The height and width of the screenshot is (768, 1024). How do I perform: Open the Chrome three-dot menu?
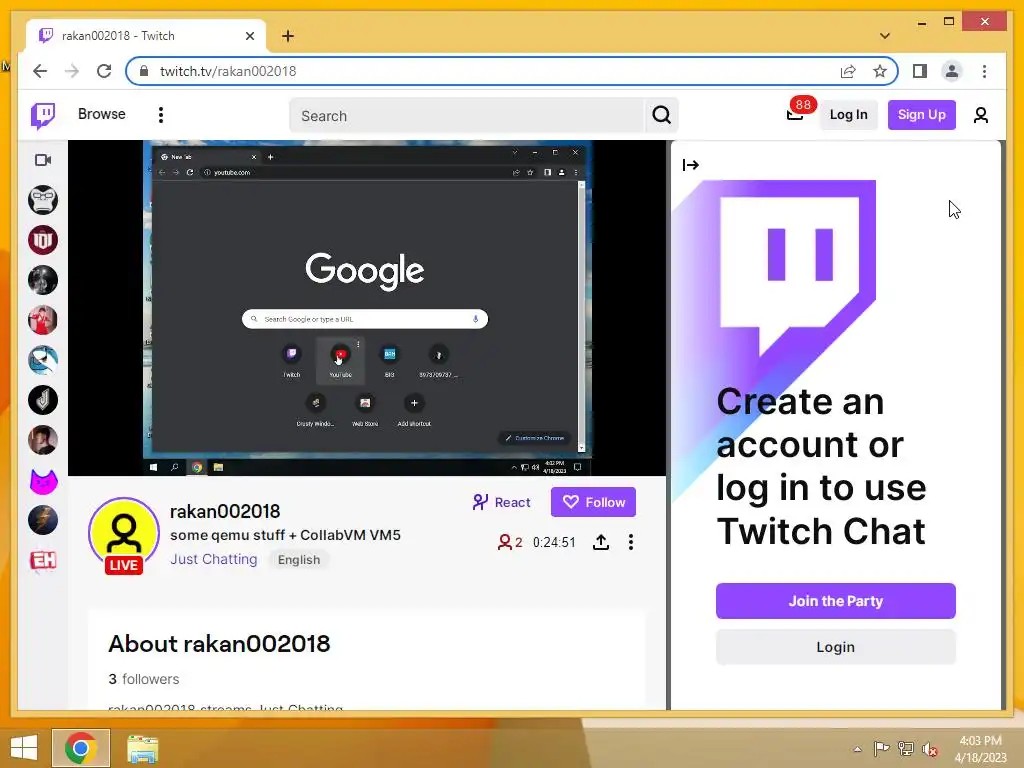[x=984, y=71]
